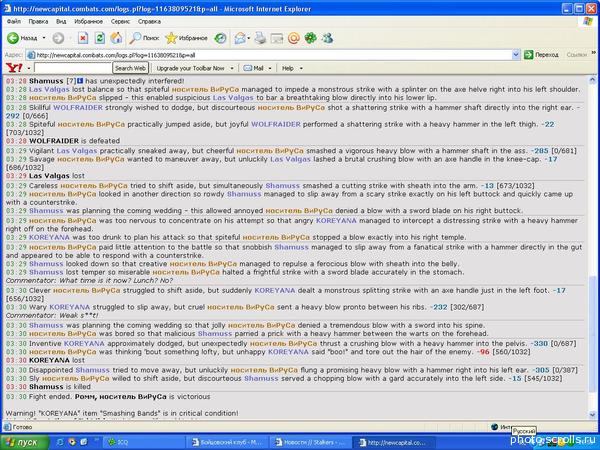The image size is (600, 450).
Task: Switch to Новости // Stalkers taskbar window
Action: (310, 442)
